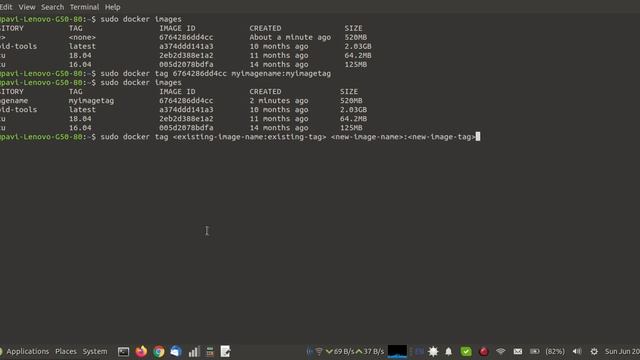Image resolution: width=640 pixels, height=360 pixels.
Task: Click the 520MB size in the first listing
Action: (356, 37)
